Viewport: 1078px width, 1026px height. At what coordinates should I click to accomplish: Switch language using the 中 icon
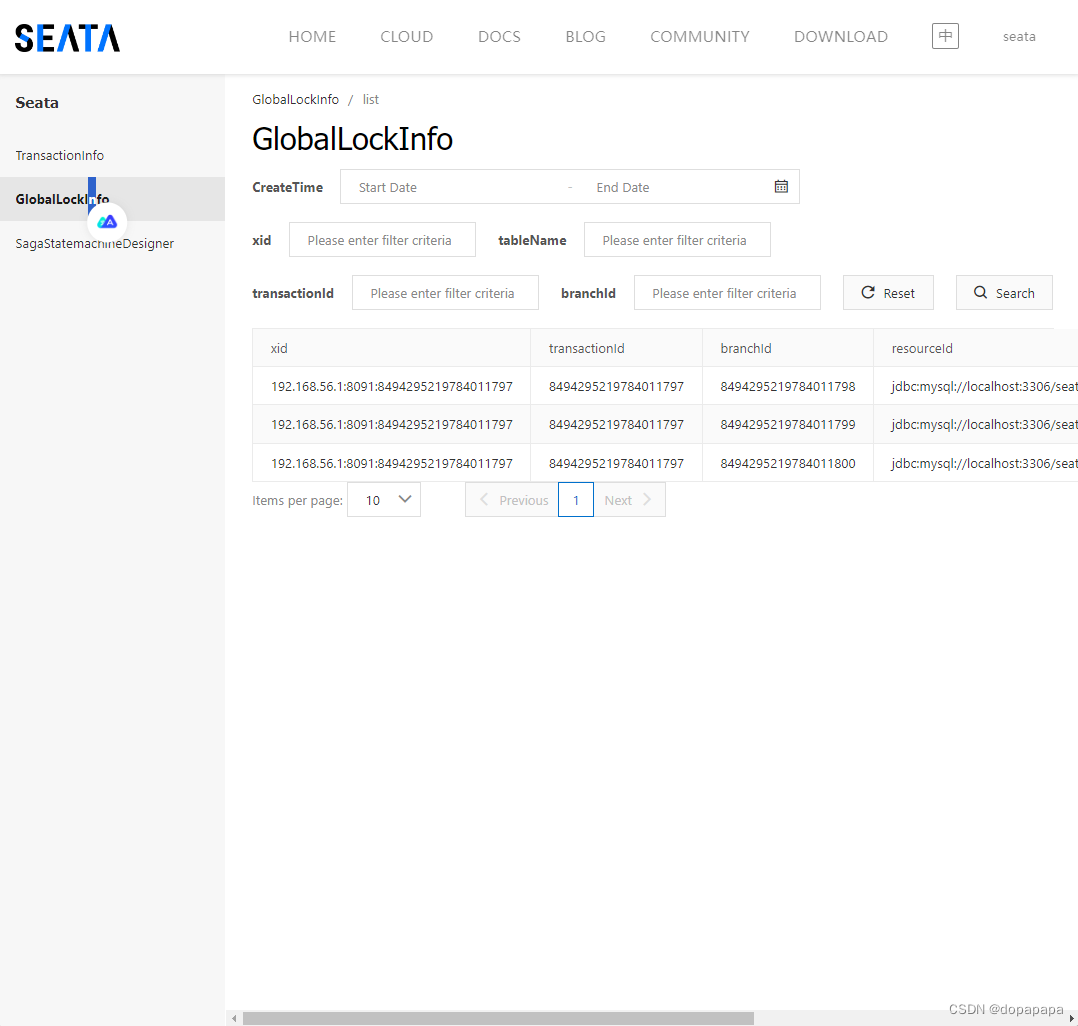point(944,35)
